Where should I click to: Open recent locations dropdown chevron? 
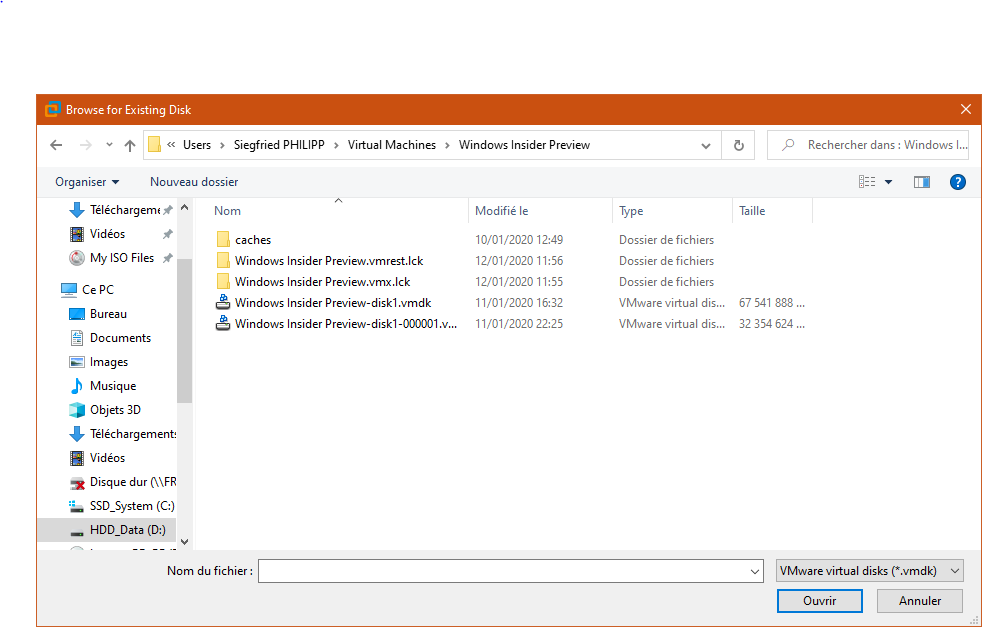109,145
